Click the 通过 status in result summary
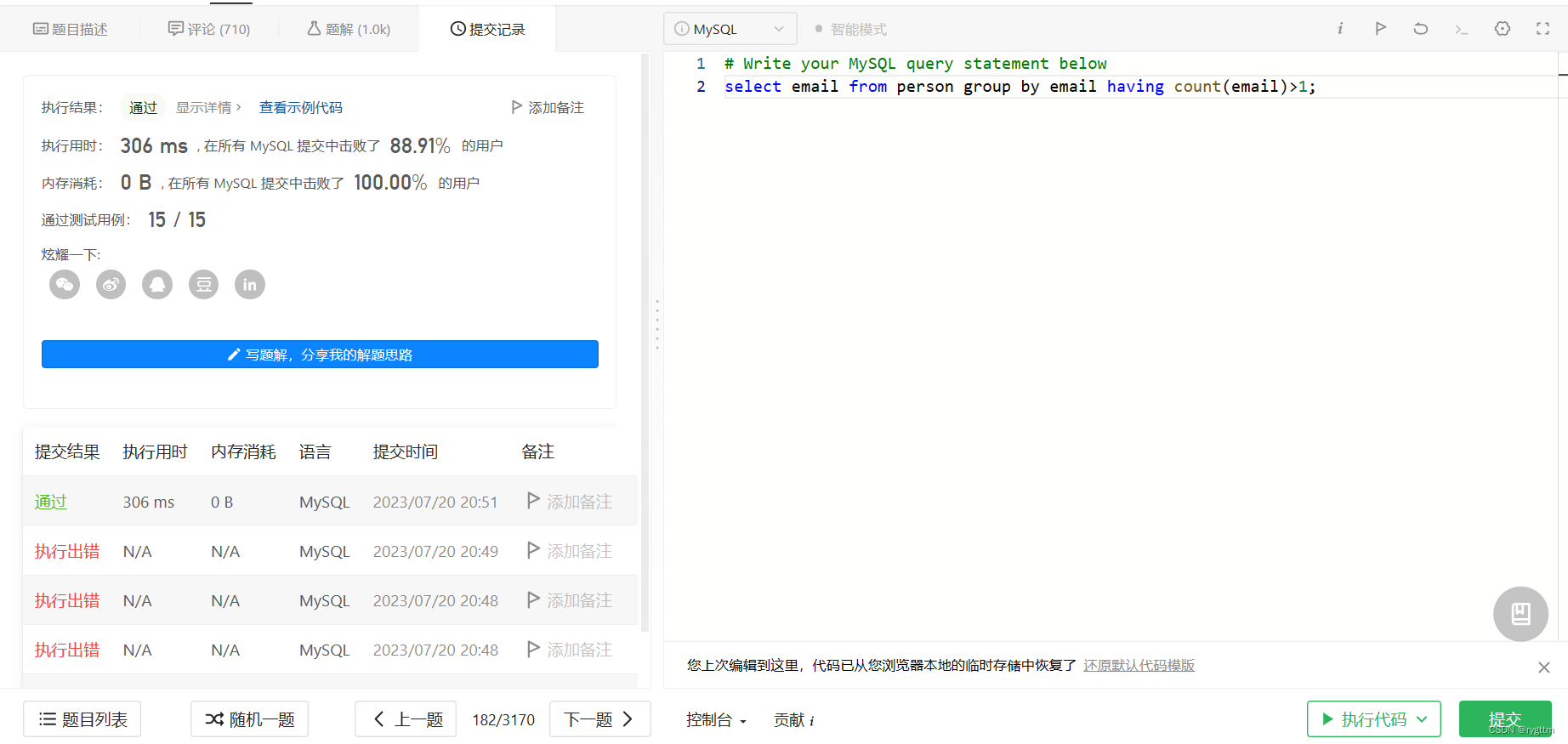Image resolution: width=1568 pixels, height=744 pixels. pyautogui.click(x=143, y=107)
